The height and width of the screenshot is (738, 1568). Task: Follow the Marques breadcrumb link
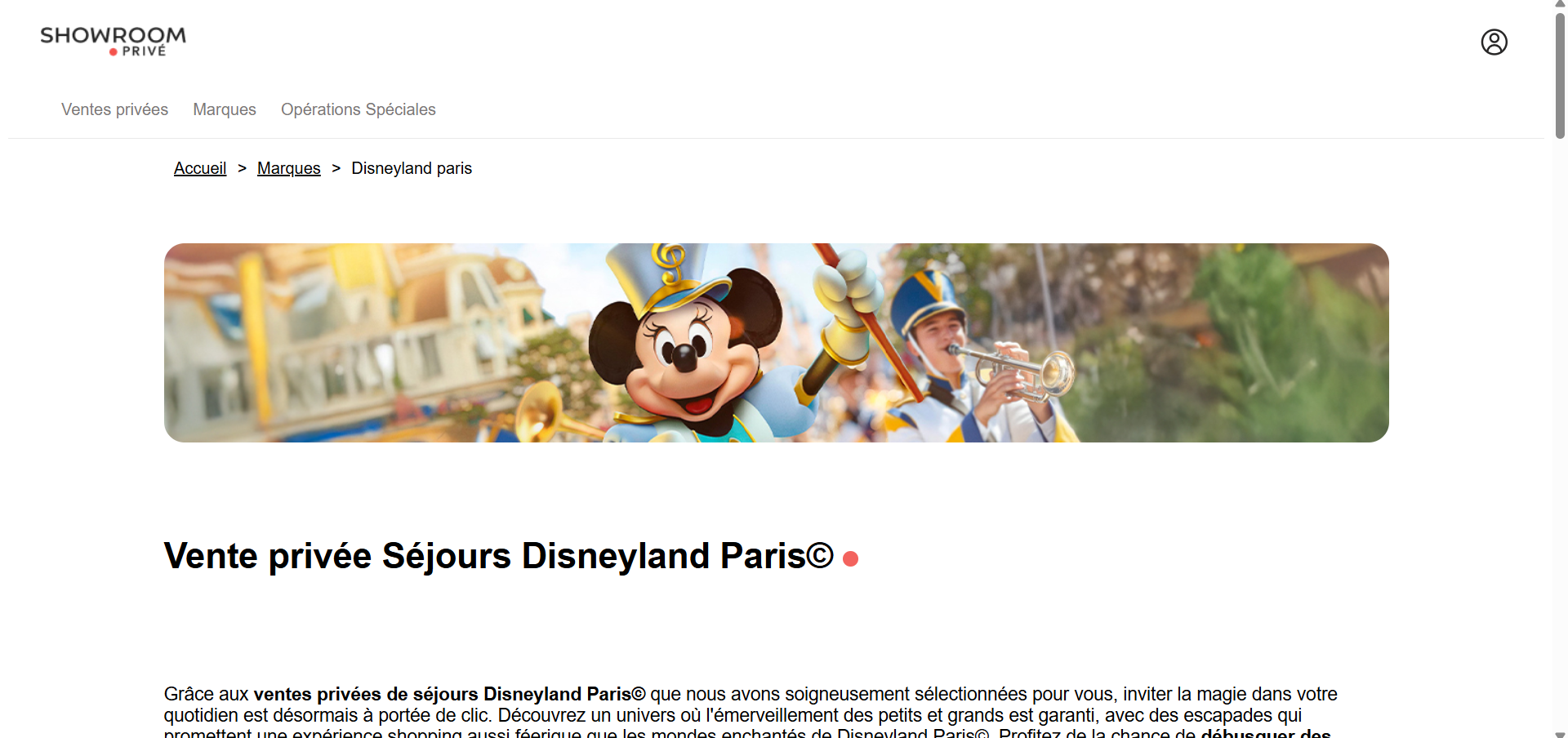[x=289, y=168]
